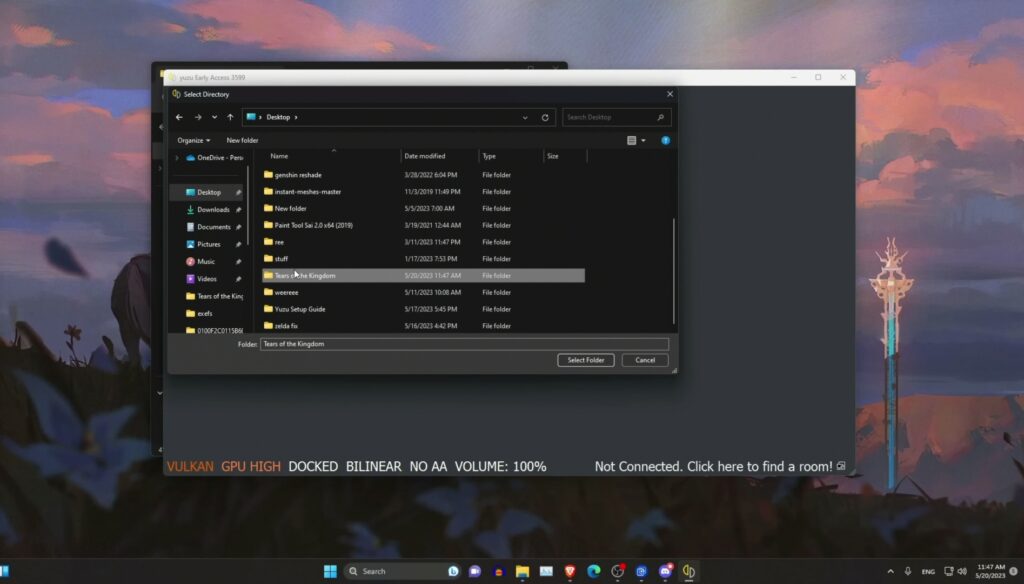Viewport: 1024px width, 584px height.
Task: Toggle GPU HIGH accuracy in yuzu
Action: pyautogui.click(x=251, y=466)
